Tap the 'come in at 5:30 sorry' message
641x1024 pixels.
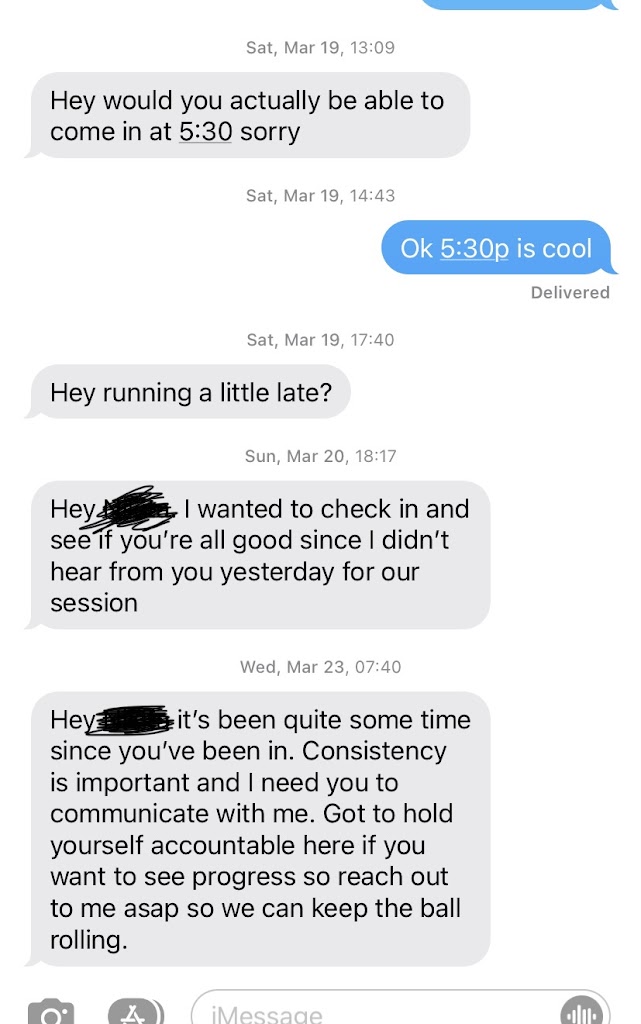pyautogui.click(x=247, y=116)
